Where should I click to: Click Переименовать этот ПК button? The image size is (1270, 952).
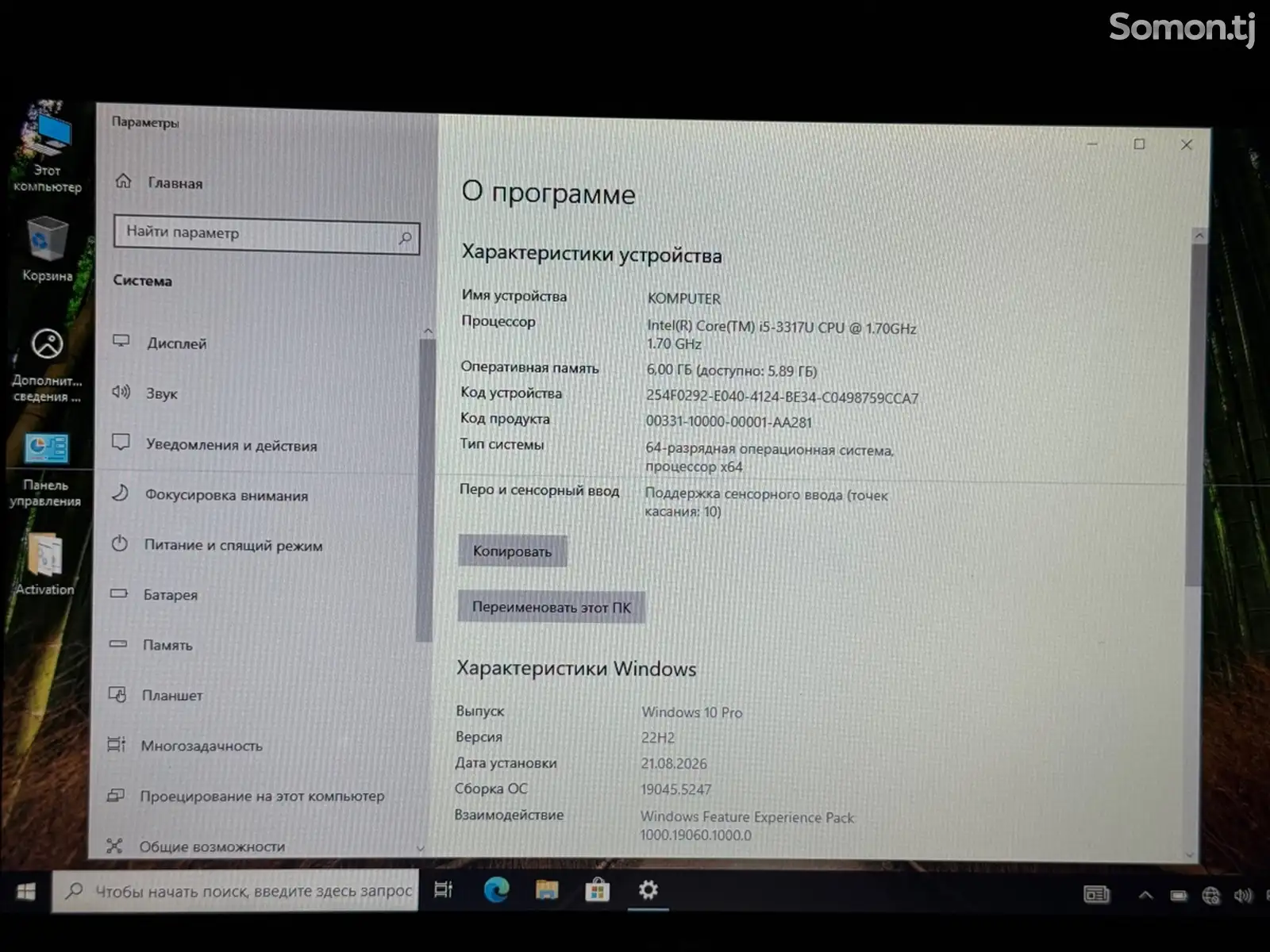tap(551, 608)
